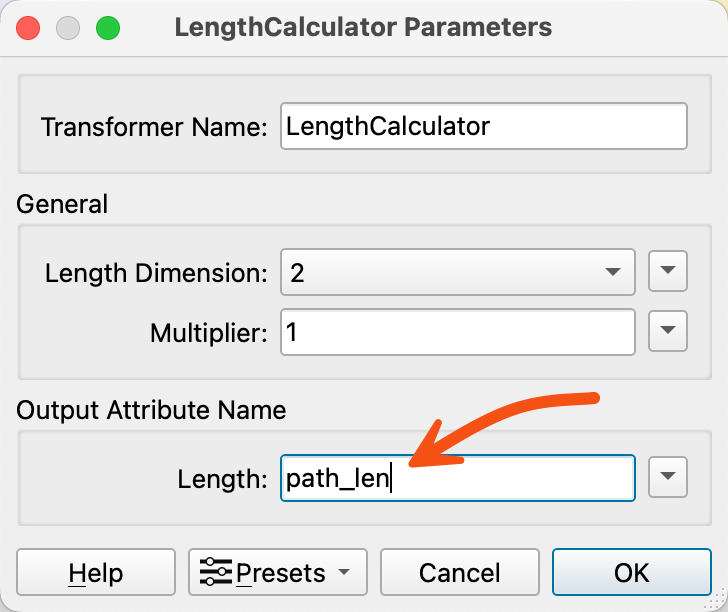Close the dialog with the red button
This screenshot has height=612, width=728.
pos(28,28)
